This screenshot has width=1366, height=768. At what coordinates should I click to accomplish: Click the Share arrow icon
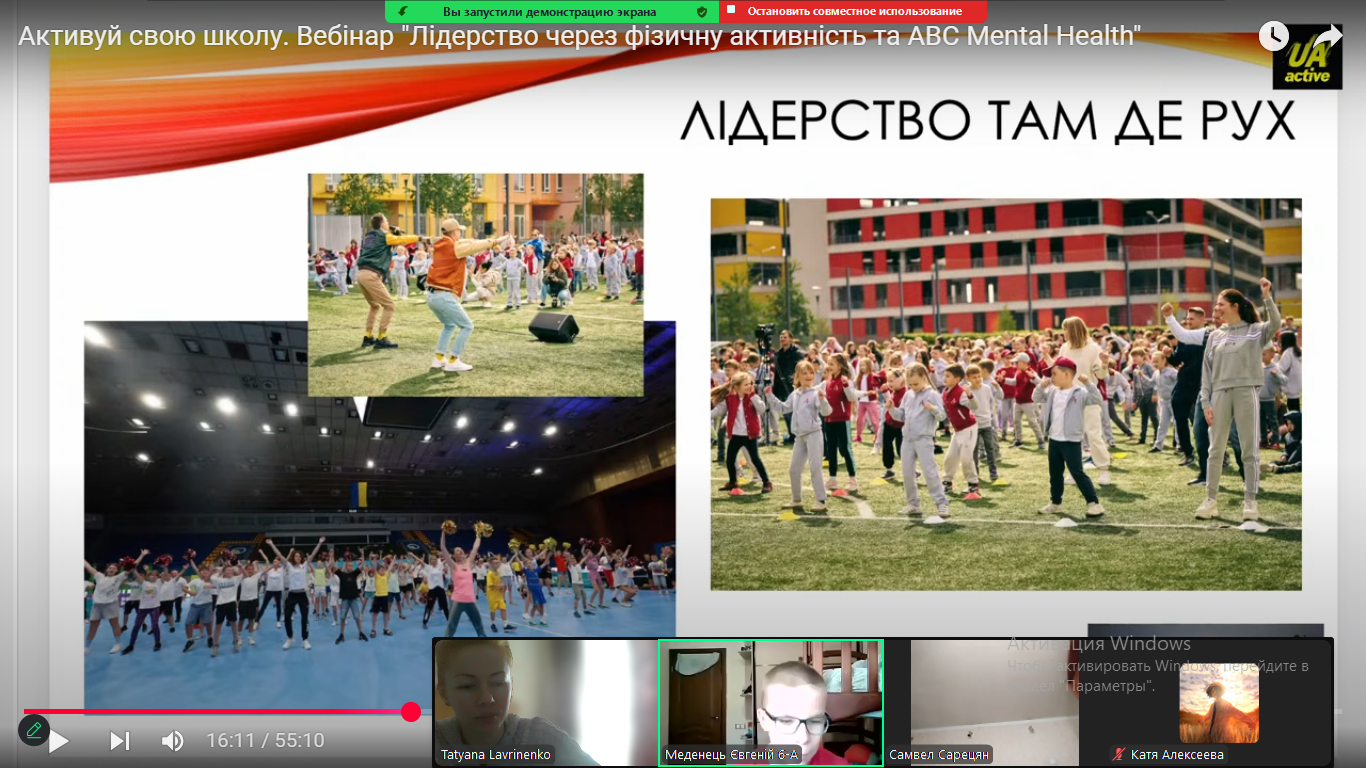[x=1327, y=36]
